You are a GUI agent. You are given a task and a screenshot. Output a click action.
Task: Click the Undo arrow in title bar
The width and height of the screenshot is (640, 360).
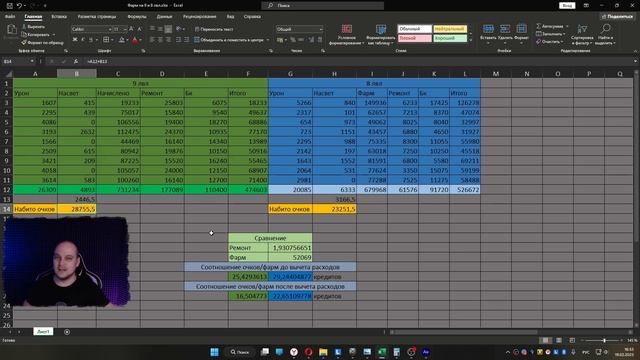[x=19, y=6]
